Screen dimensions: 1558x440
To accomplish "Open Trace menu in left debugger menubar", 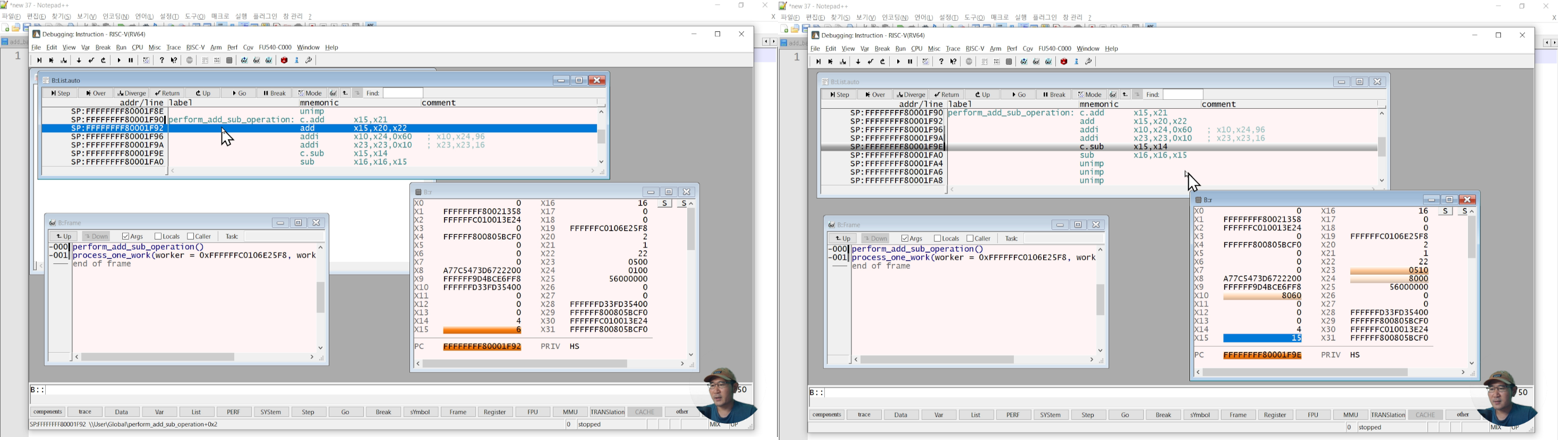I will tap(173, 47).
